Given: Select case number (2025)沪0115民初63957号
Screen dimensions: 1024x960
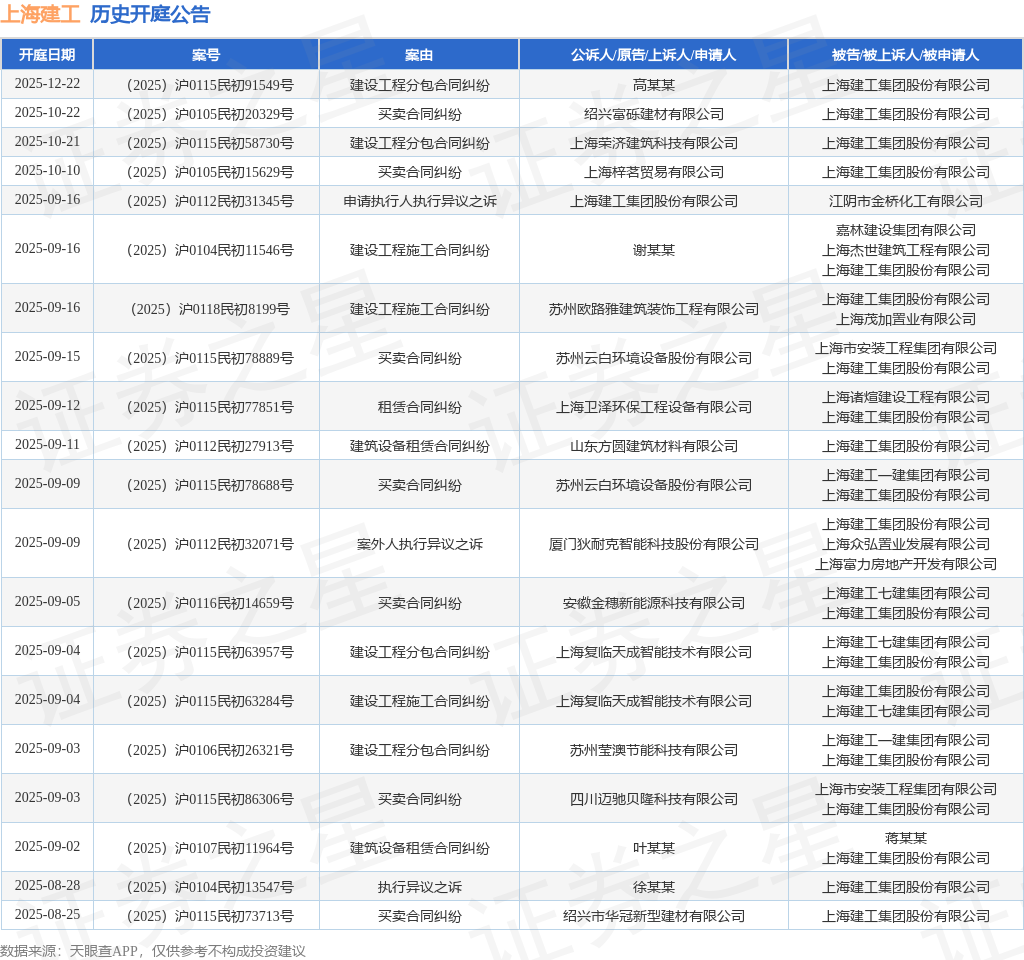Looking at the screenshot, I should click(x=206, y=652).
